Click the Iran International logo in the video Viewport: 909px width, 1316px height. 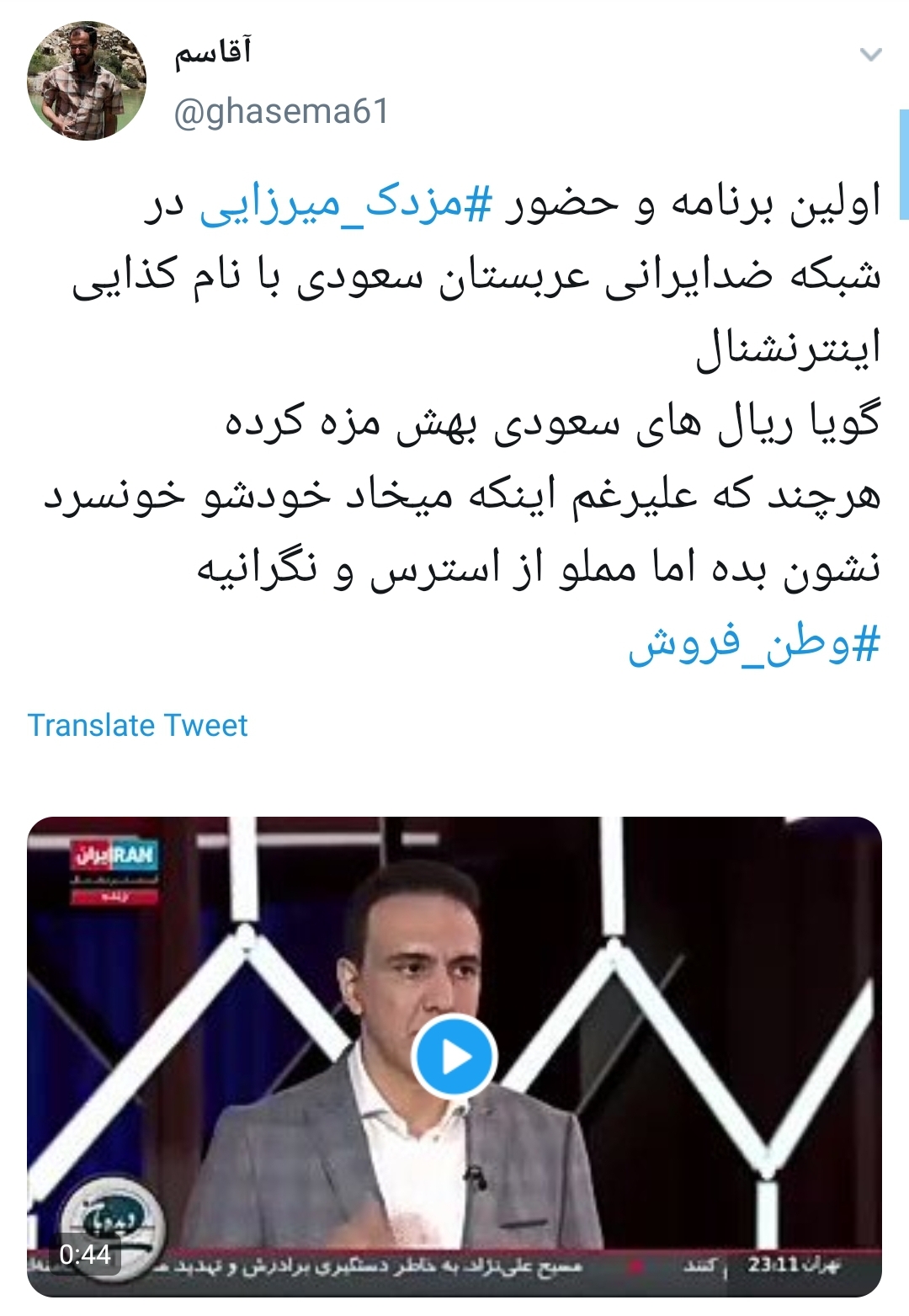tap(115, 855)
